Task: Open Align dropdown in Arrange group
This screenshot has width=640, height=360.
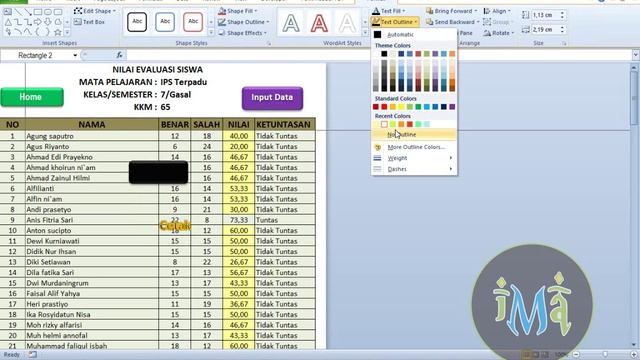Action: point(497,11)
